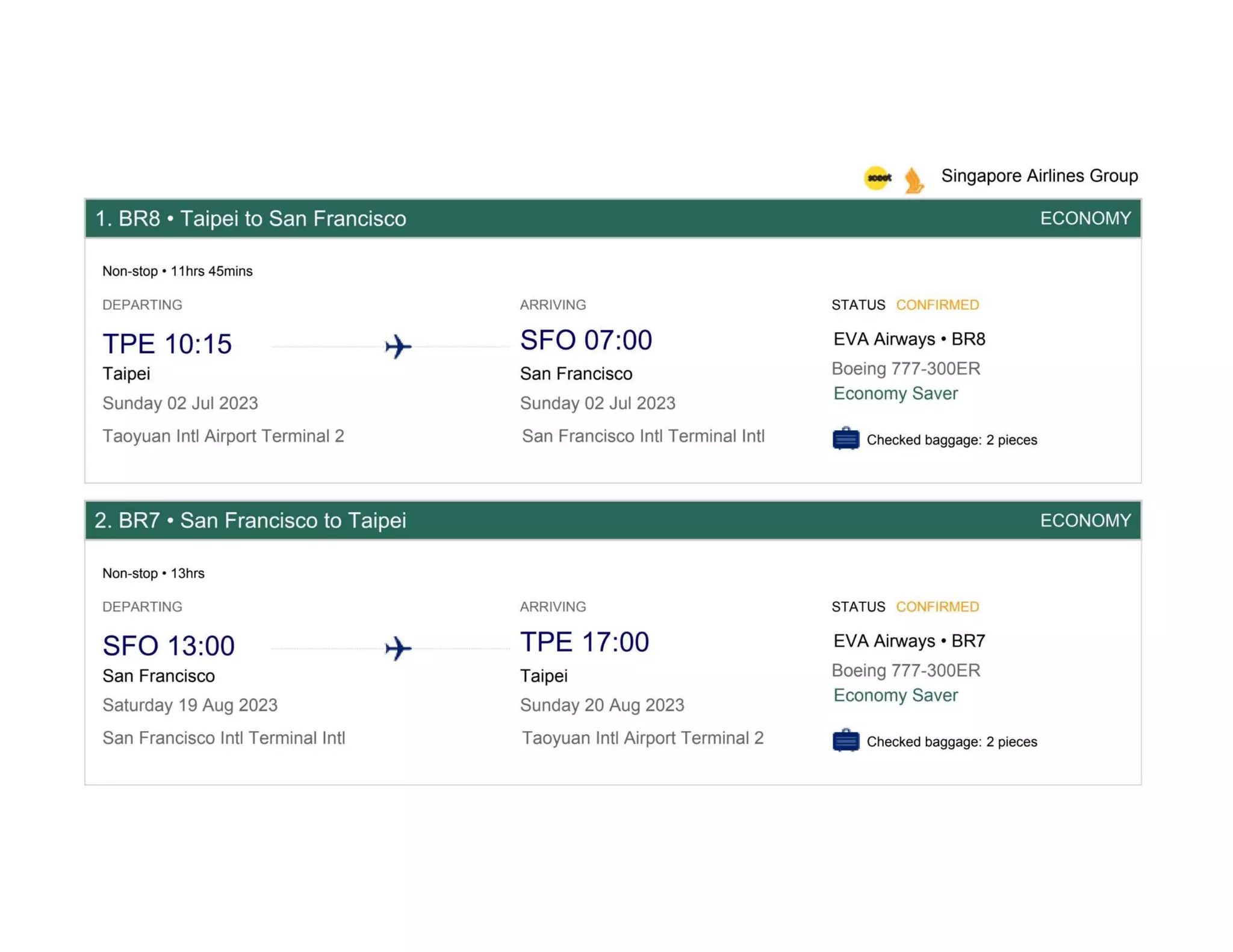
Task: Click the baggage suitcase icon for BR7
Action: [x=846, y=741]
